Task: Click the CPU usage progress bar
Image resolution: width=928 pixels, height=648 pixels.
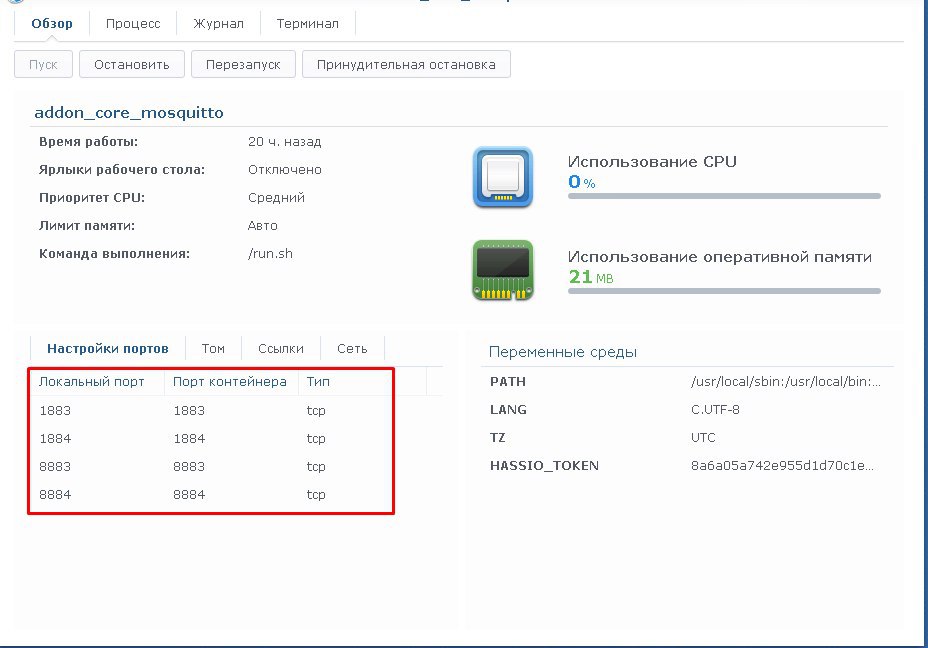Action: point(724,196)
